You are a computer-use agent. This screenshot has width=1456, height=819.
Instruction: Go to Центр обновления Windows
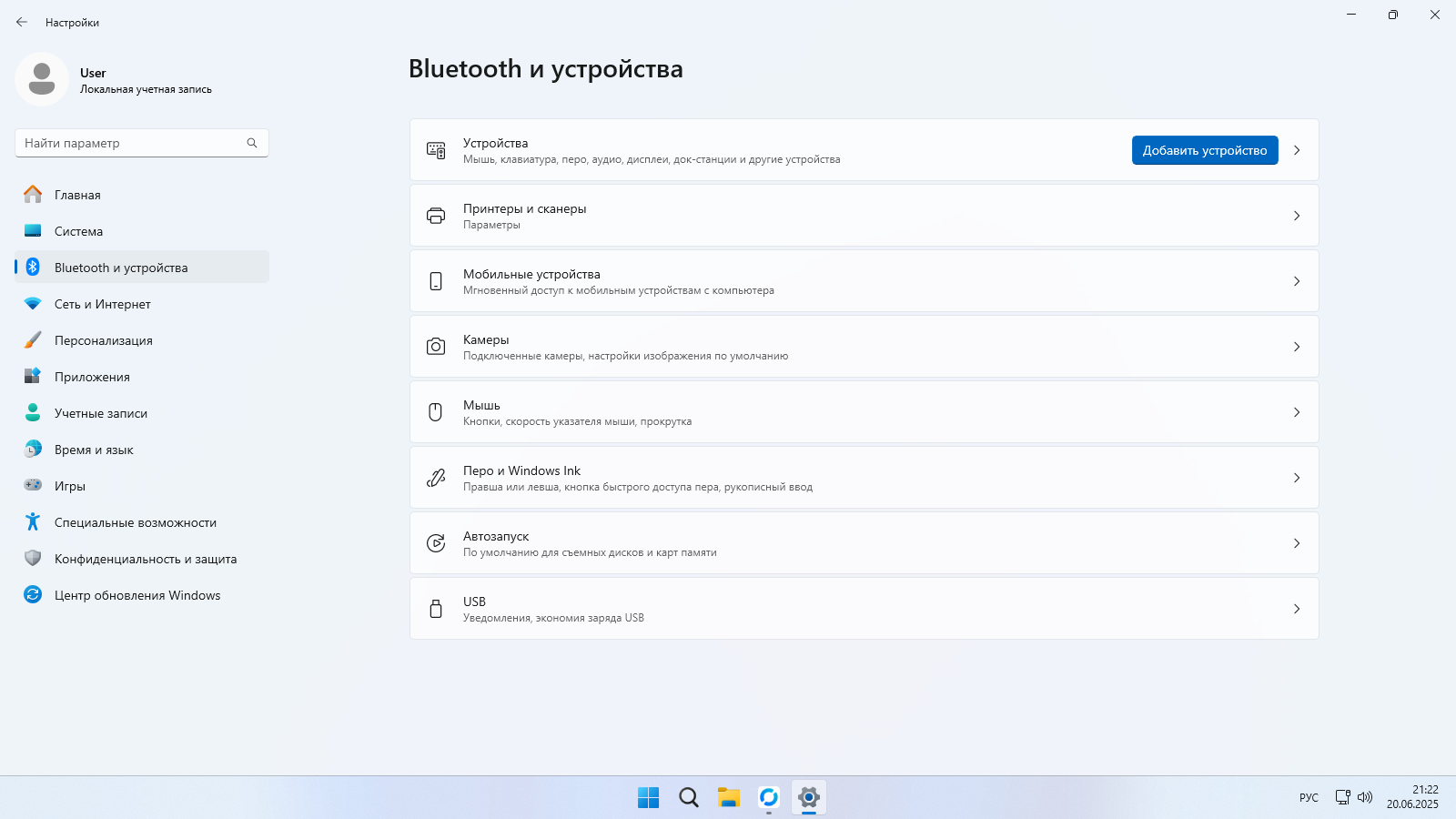click(142, 595)
